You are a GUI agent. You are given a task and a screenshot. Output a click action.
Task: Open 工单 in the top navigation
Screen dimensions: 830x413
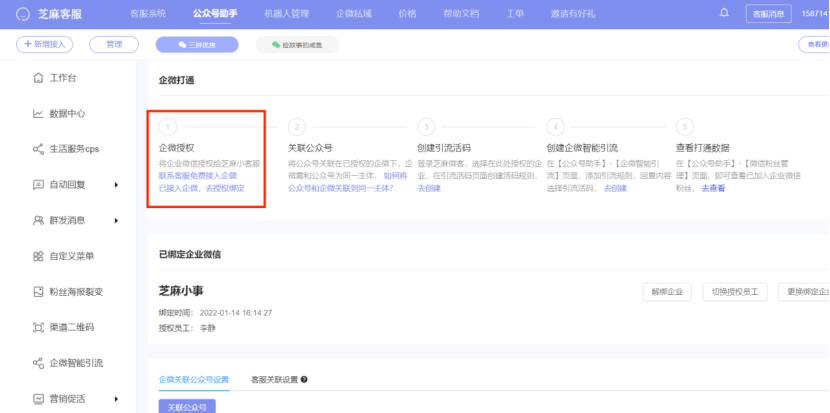tap(515, 14)
